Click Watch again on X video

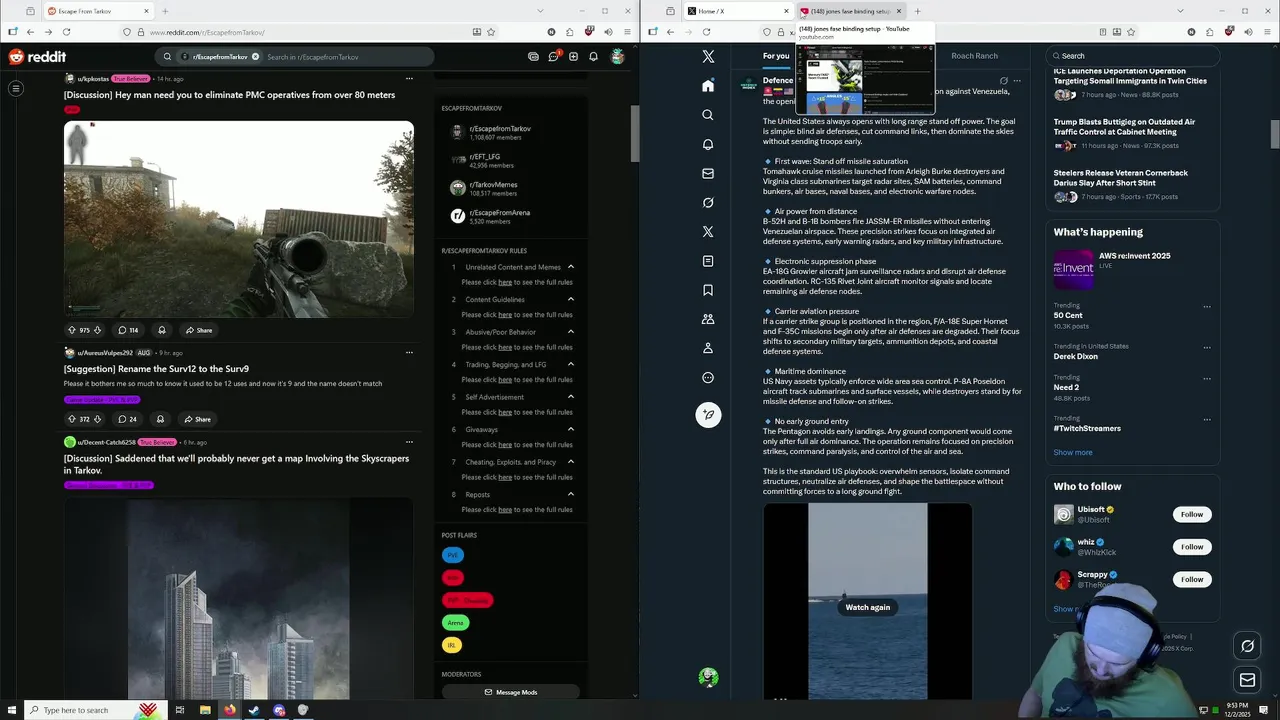point(867,607)
